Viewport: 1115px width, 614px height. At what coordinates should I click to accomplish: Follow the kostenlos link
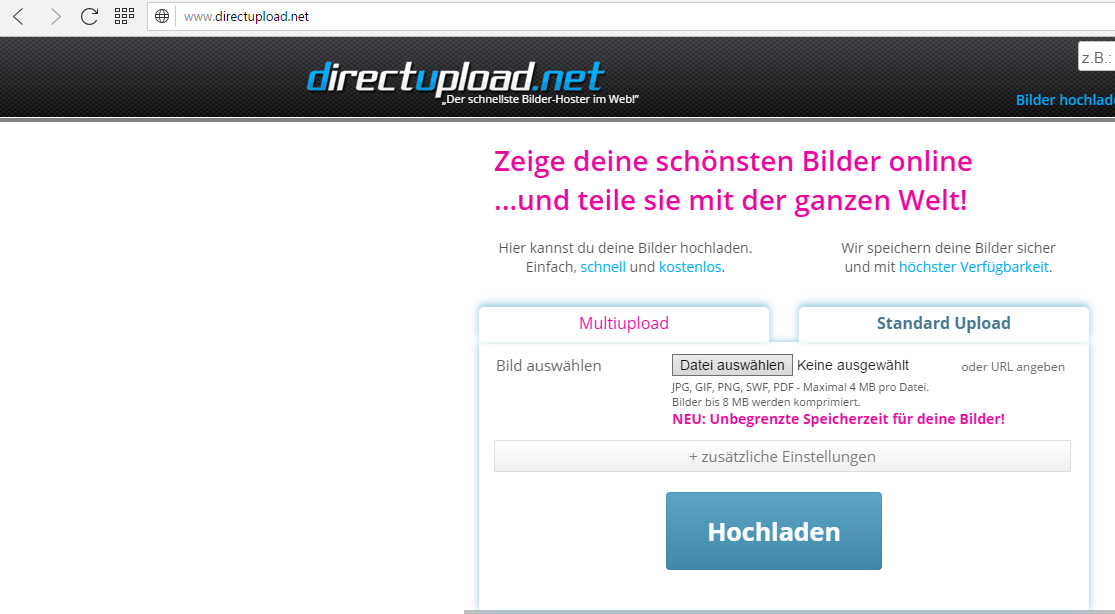(x=690, y=267)
